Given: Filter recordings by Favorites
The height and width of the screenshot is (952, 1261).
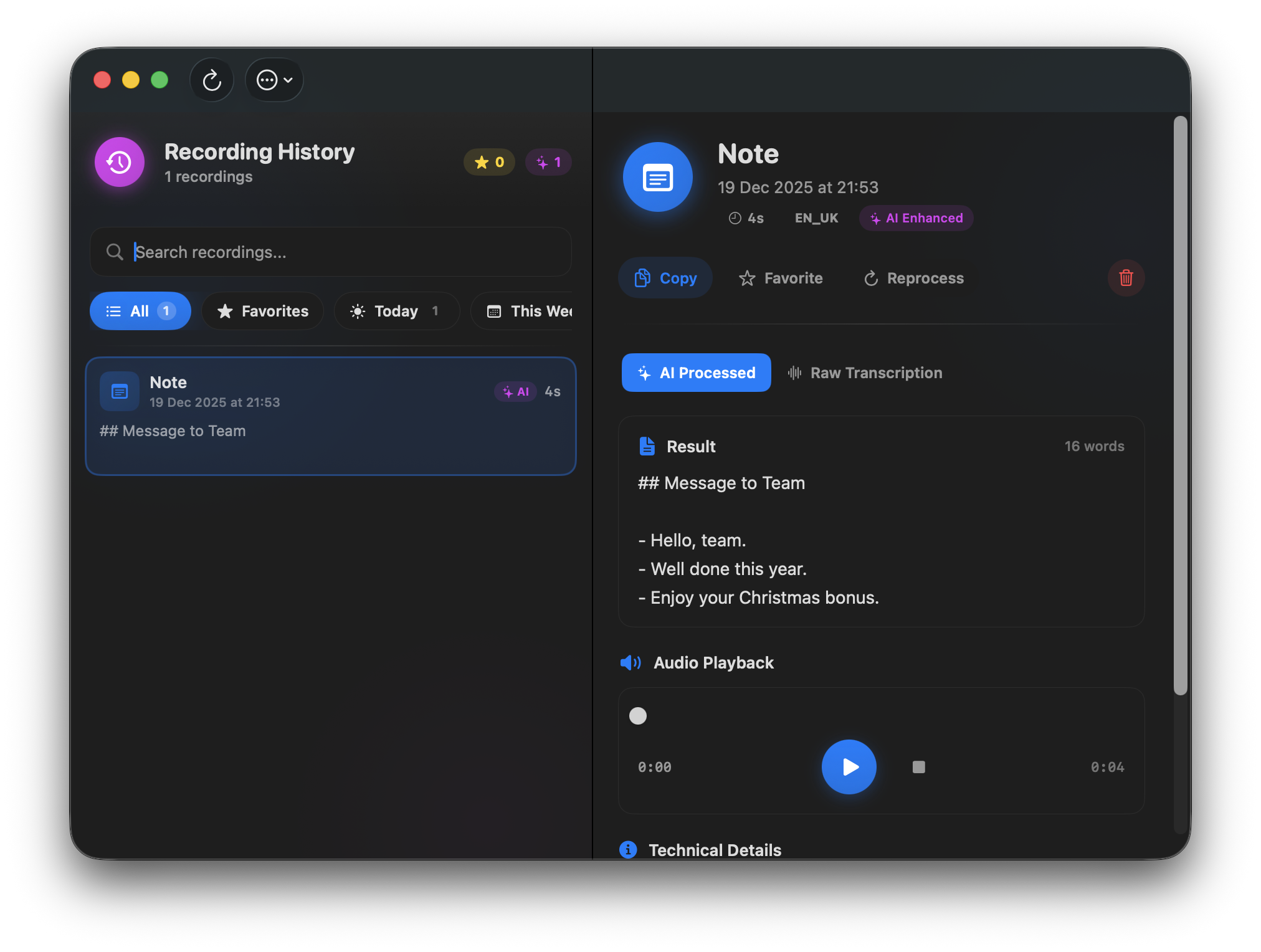Looking at the screenshot, I should (263, 311).
